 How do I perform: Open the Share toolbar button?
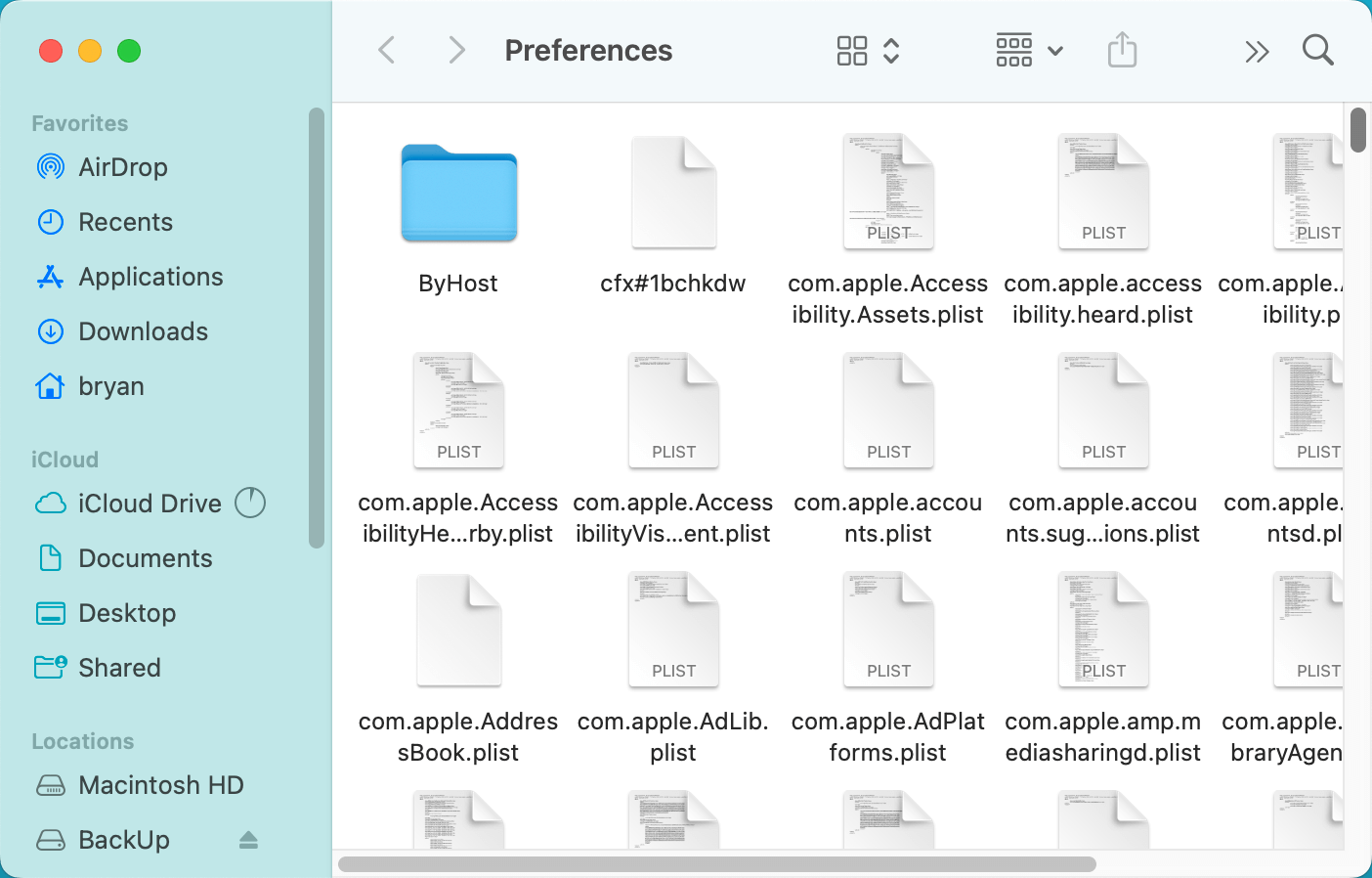[x=1122, y=50]
